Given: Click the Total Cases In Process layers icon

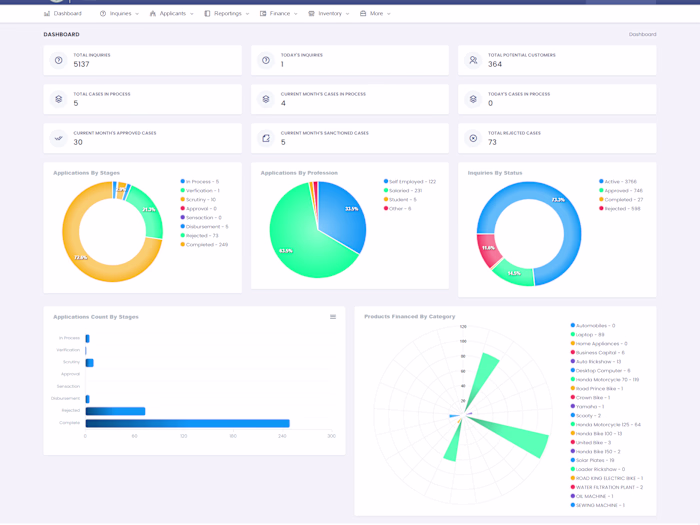Looking at the screenshot, I should click(58, 99).
